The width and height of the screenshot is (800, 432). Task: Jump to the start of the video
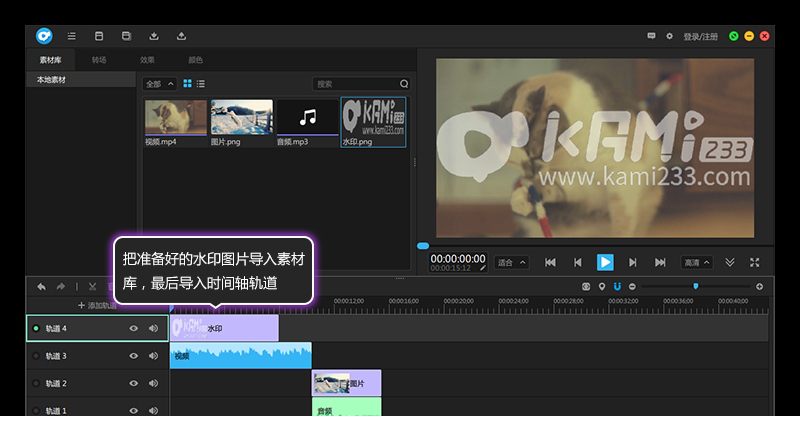point(550,262)
